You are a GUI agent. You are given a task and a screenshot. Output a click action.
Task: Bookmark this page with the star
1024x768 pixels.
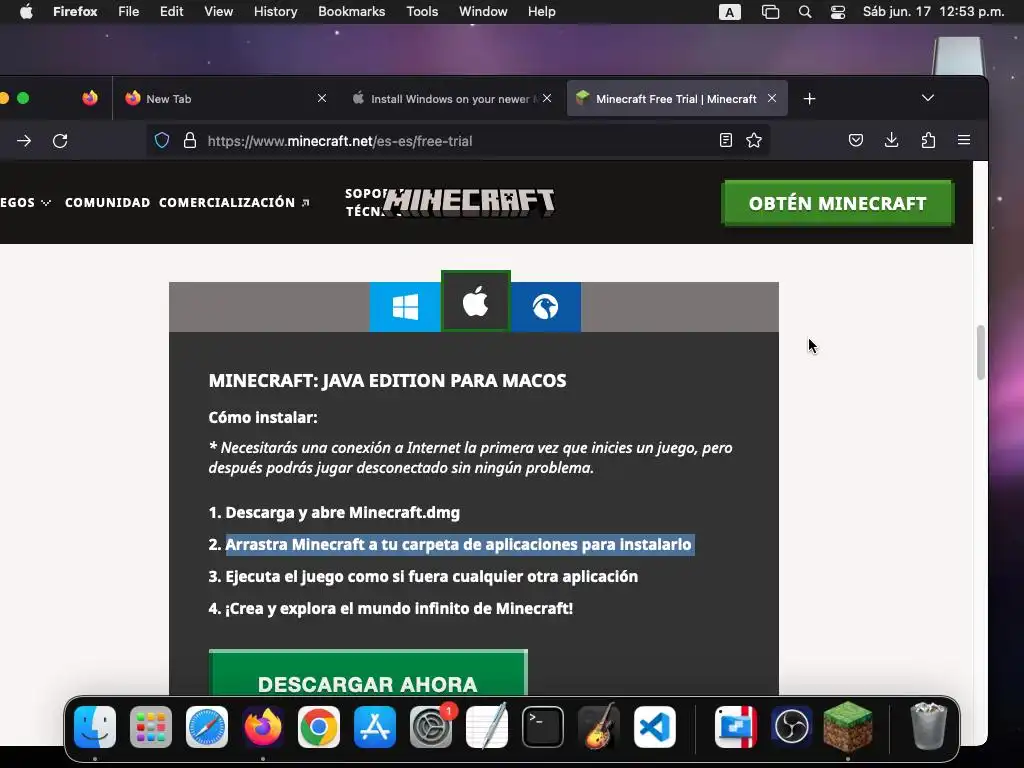click(x=754, y=140)
